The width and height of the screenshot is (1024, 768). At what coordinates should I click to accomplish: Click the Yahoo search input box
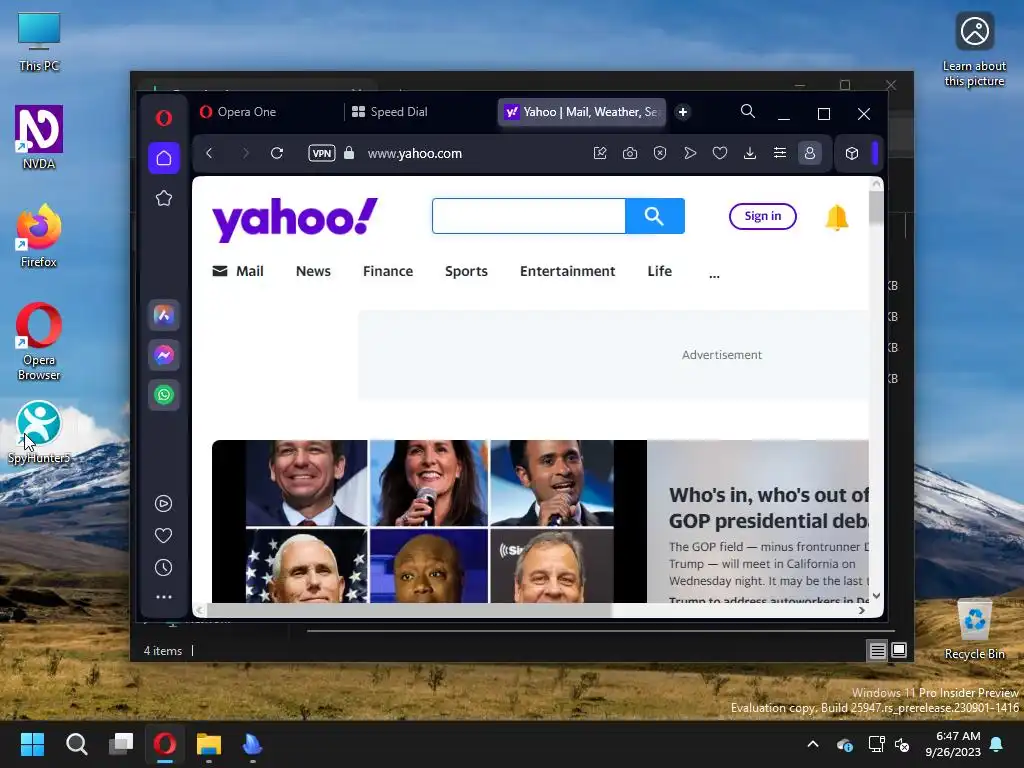[x=529, y=216]
